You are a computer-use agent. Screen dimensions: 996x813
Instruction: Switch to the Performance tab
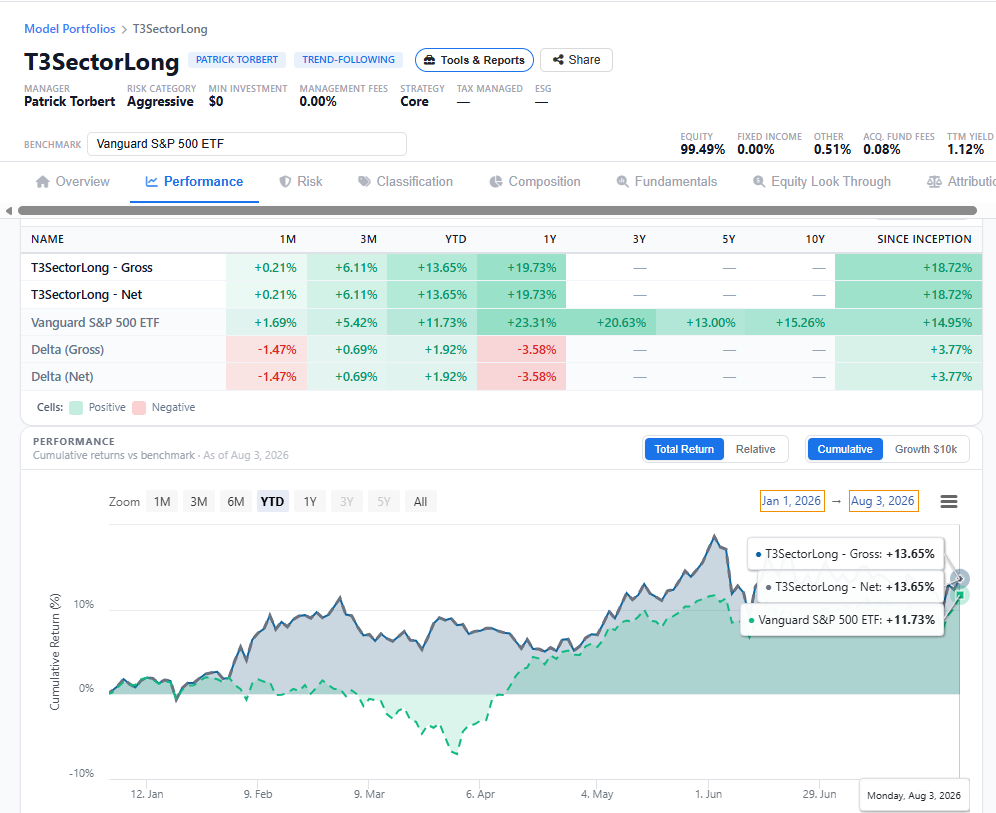(194, 182)
